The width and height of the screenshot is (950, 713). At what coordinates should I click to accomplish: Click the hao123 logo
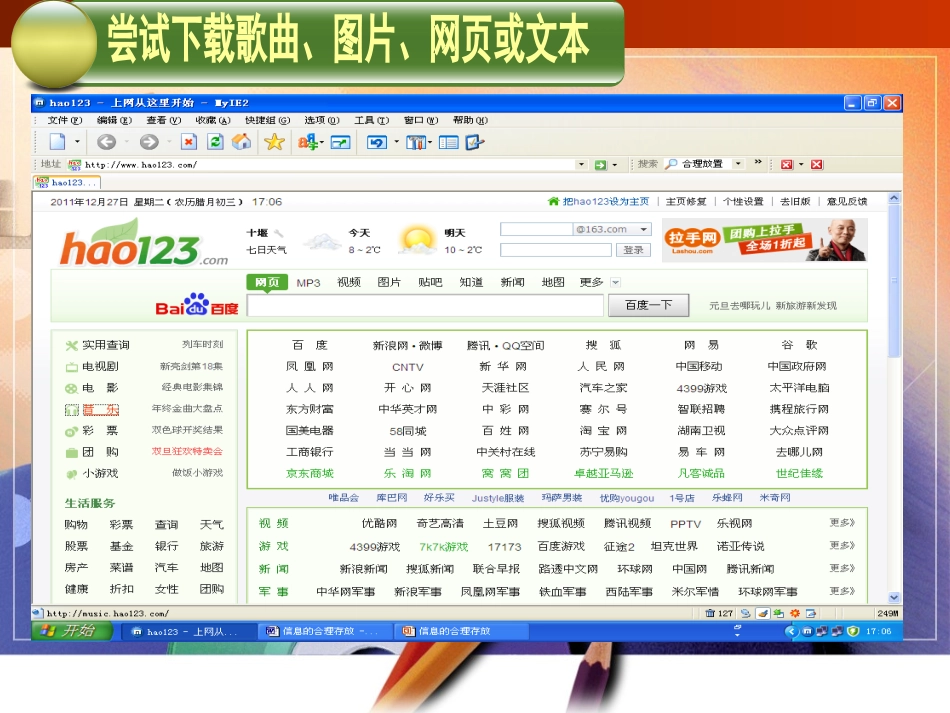click(144, 243)
